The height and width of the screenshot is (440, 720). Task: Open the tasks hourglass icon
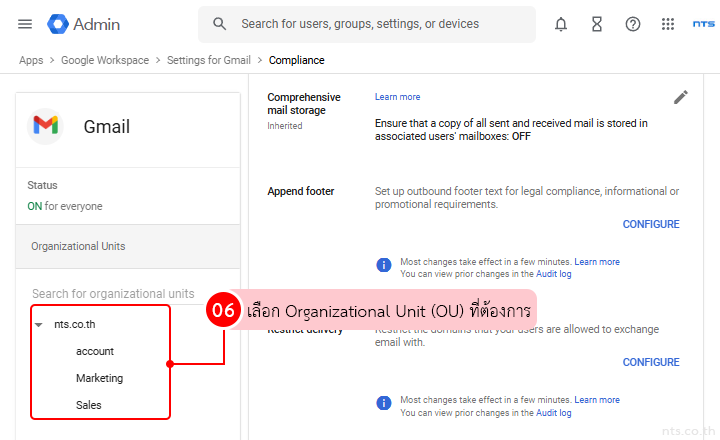pyautogui.click(x=596, y=24)
